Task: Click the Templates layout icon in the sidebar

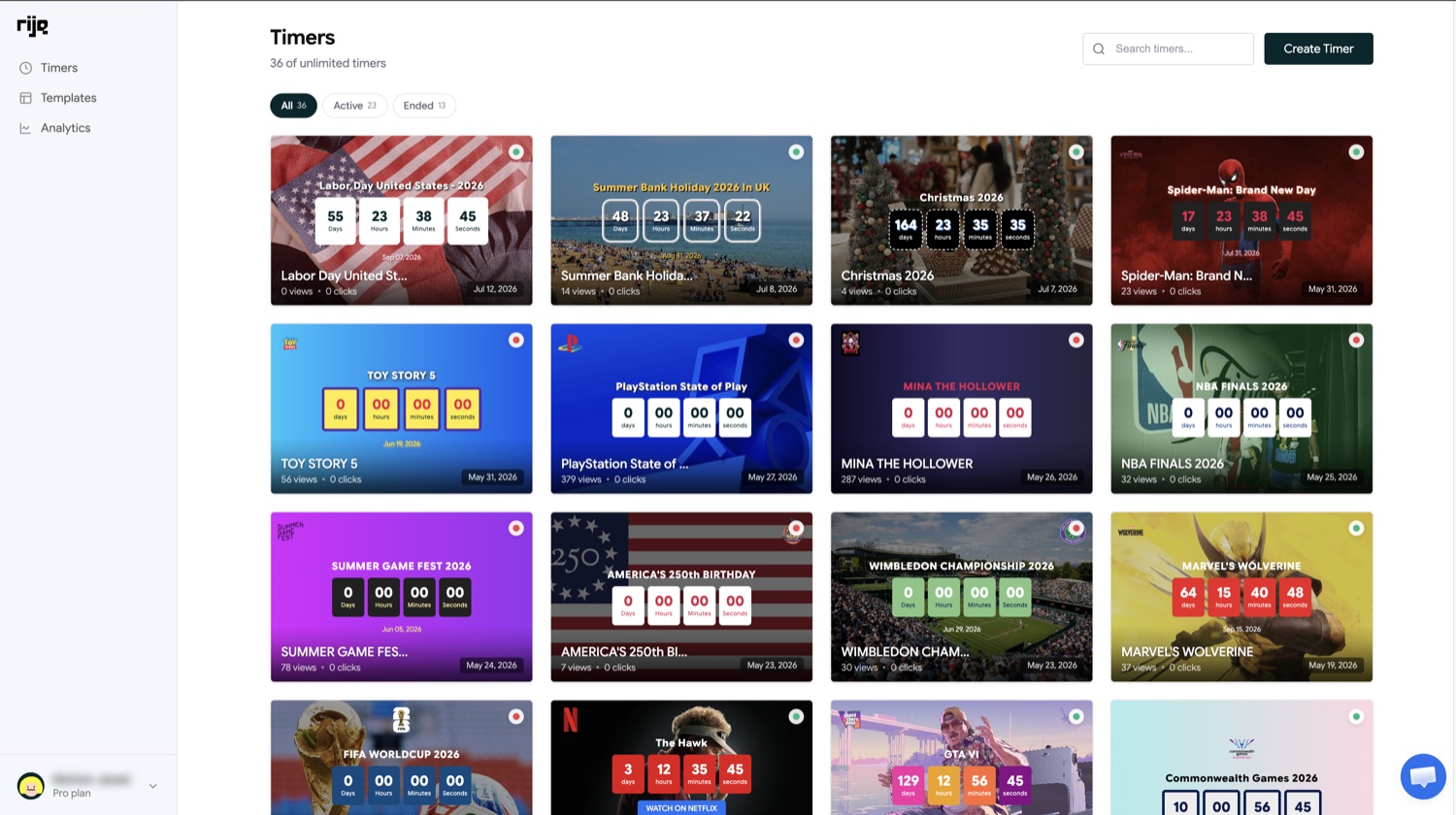Action: pos(25,98)
